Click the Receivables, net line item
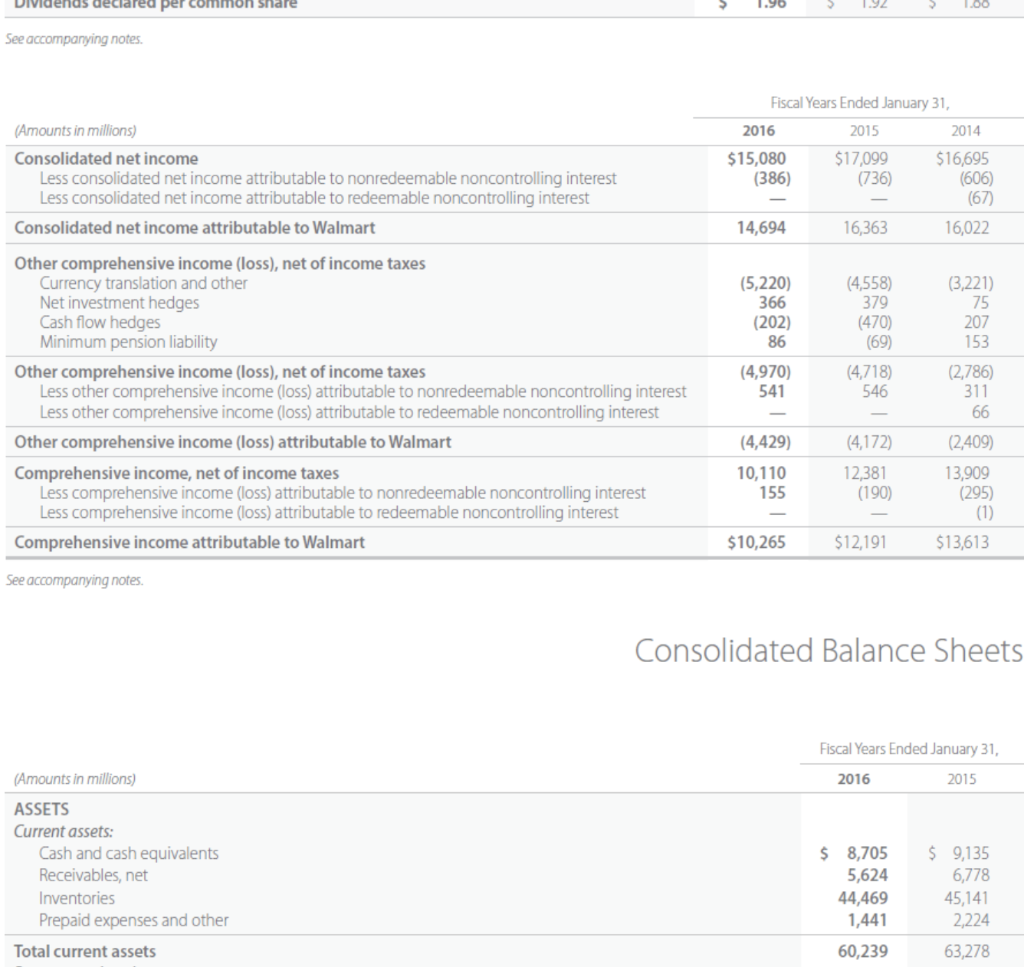This screenshot has width=1024, height=967. pos(96,875)
